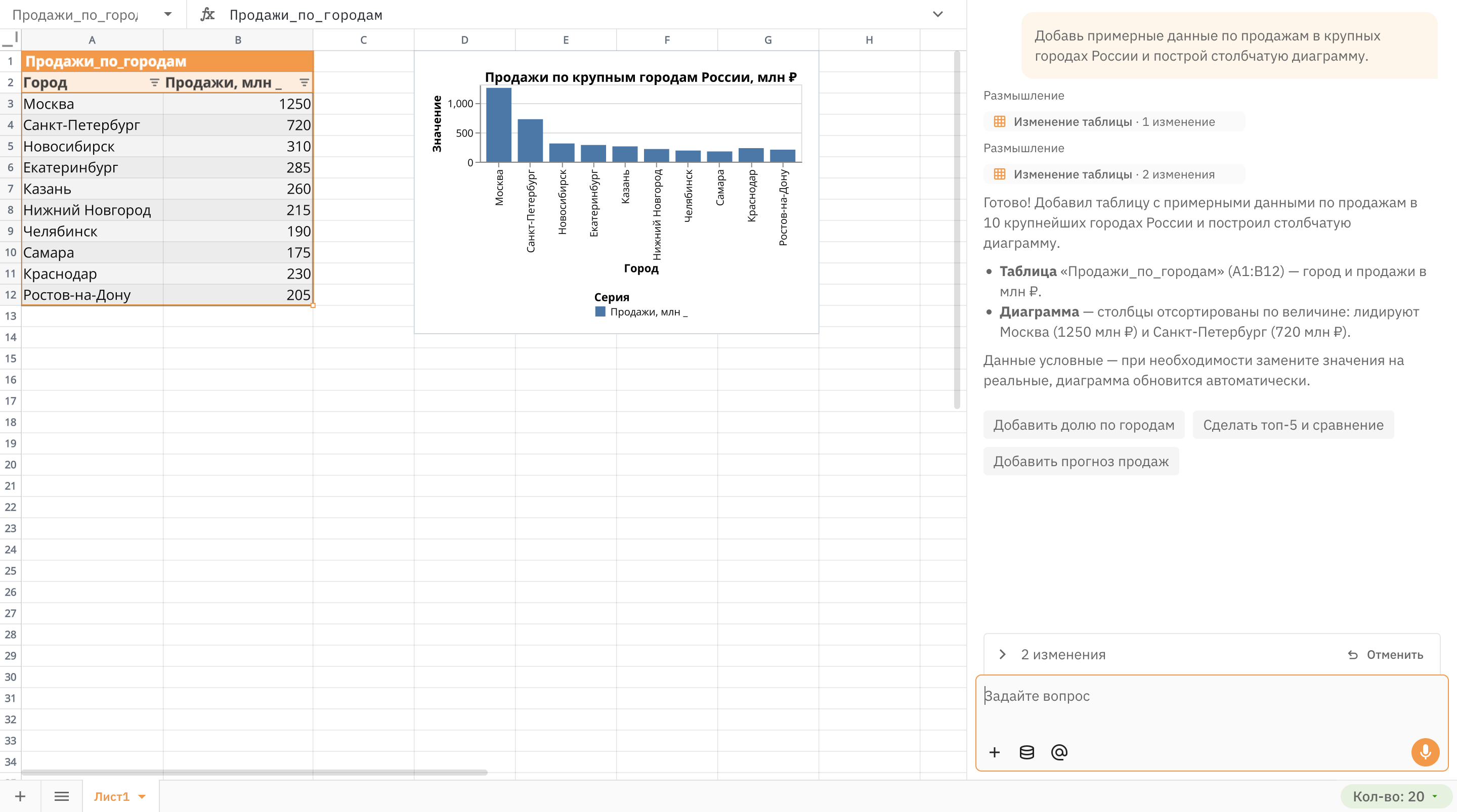The width and height of the screenshot is (1457, 812).
Task: Select the cell with value 1250
Action: click(x=238, y=104)
